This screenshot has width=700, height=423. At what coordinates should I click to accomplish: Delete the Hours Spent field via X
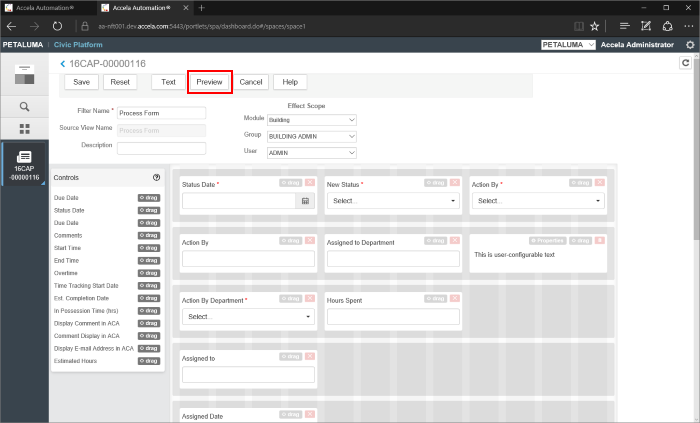[455, 299]
